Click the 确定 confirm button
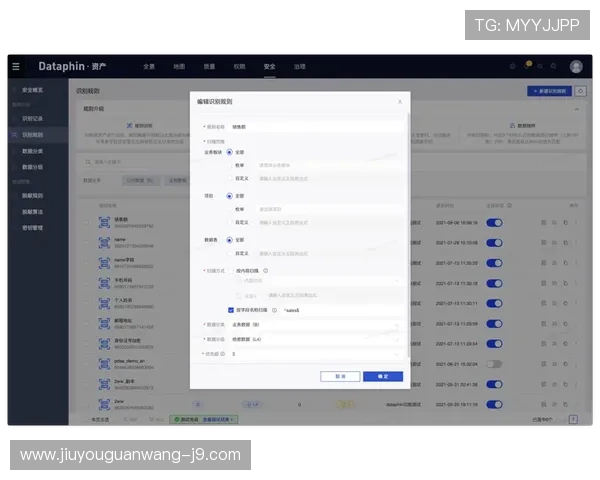 pos(383,376)
